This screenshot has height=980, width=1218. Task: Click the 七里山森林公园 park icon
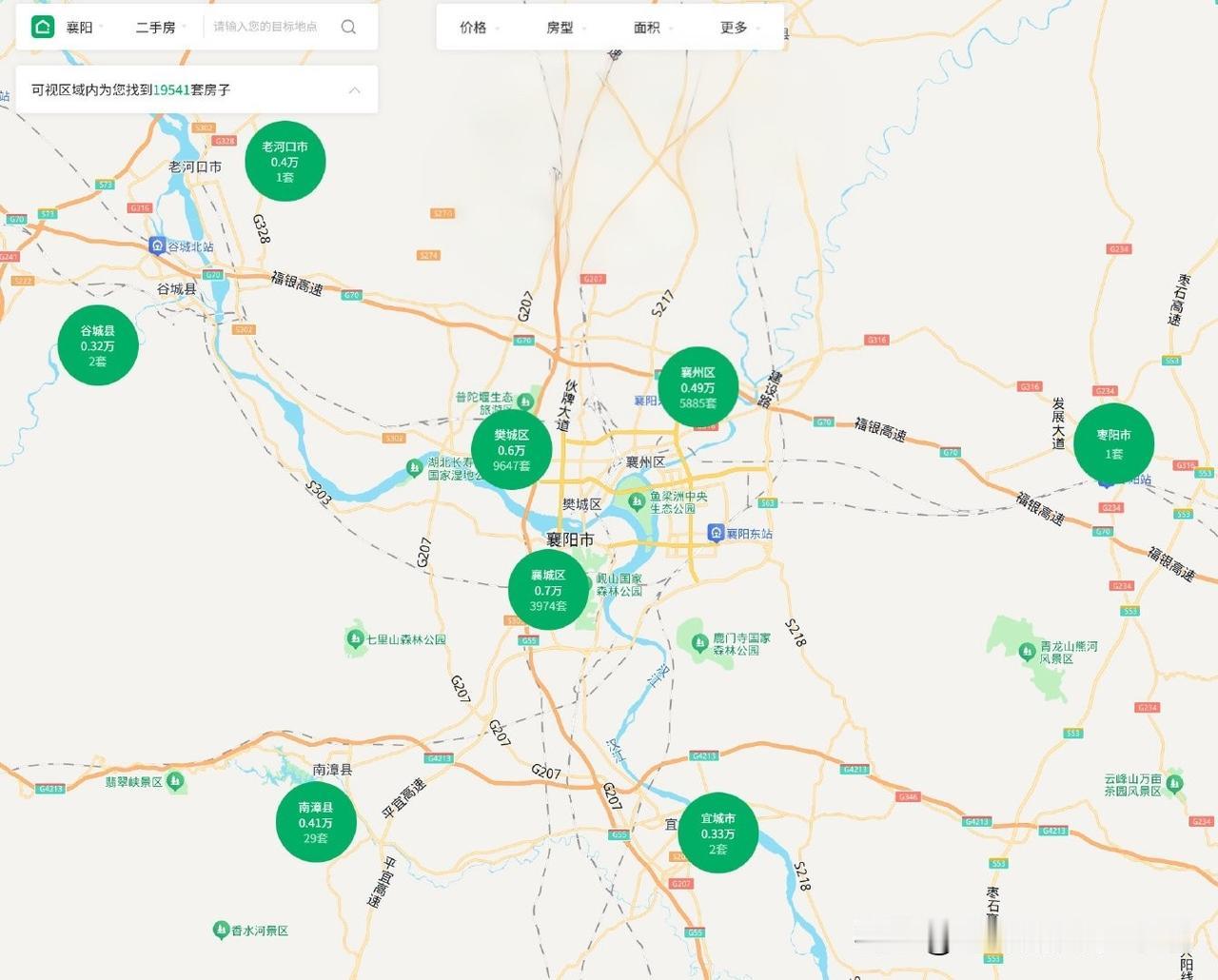tap(355, 638)
